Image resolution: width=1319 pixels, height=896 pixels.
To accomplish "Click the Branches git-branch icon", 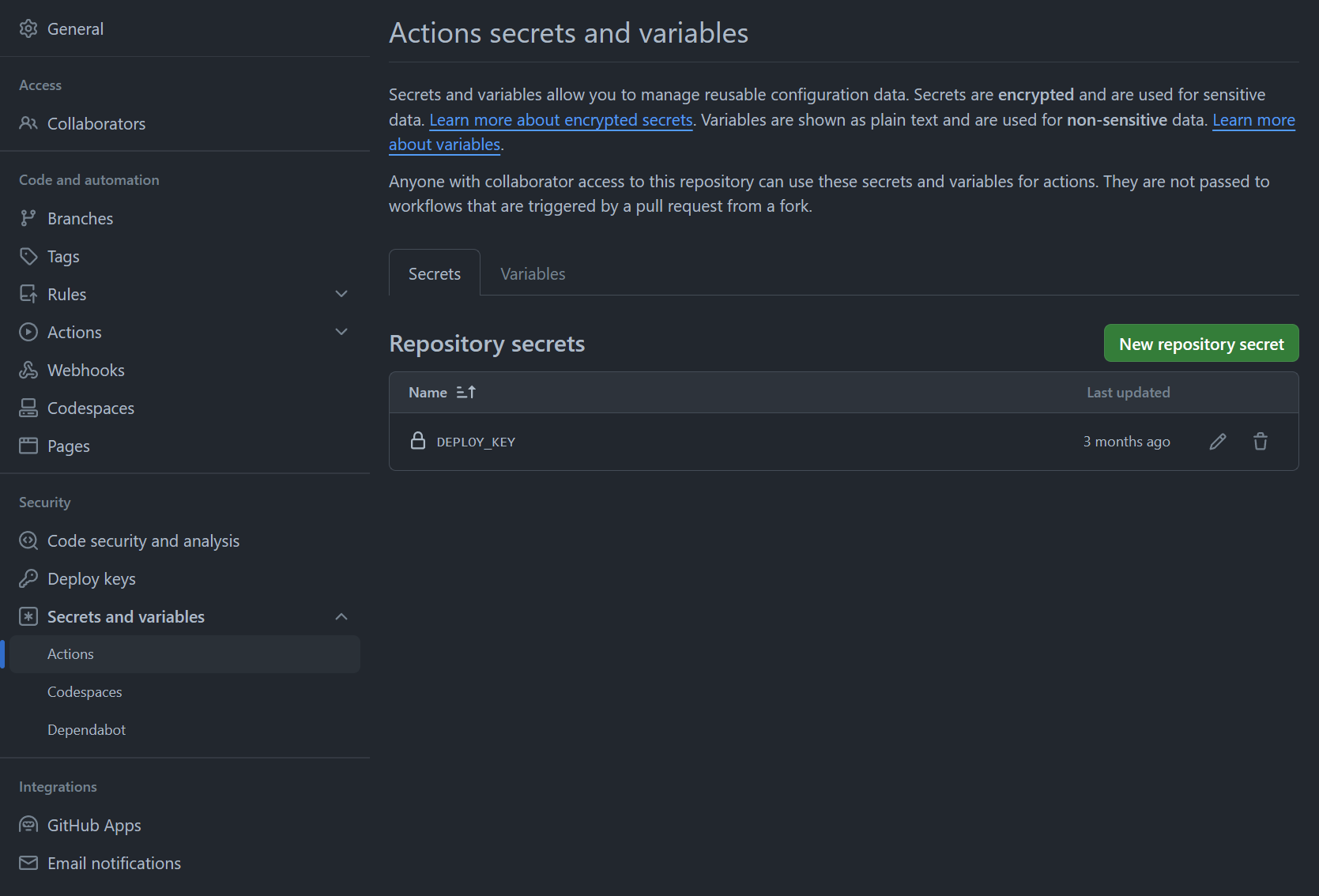I will [x=28, y=218].
